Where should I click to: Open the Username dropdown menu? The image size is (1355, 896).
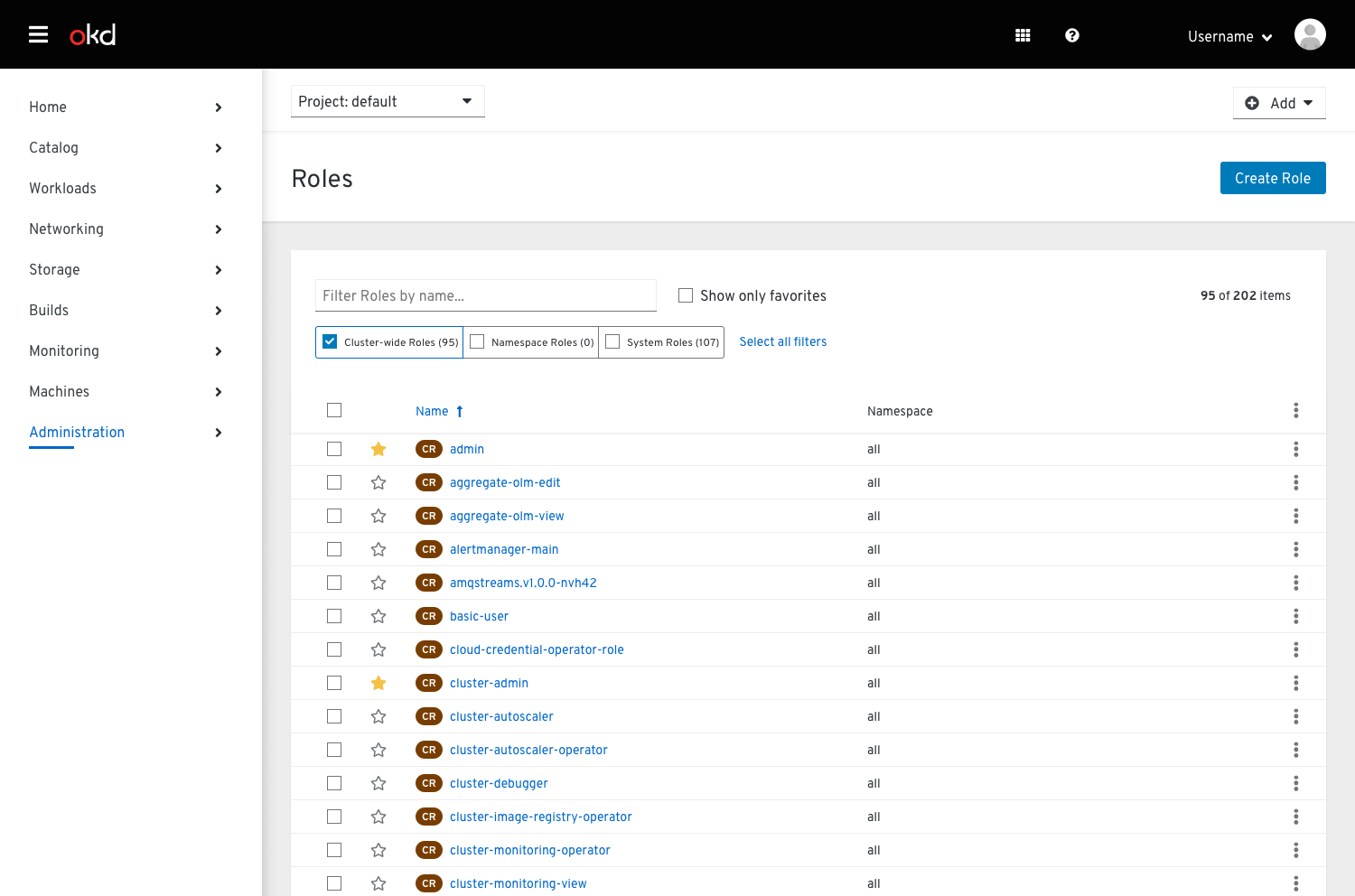[1230, 36]
